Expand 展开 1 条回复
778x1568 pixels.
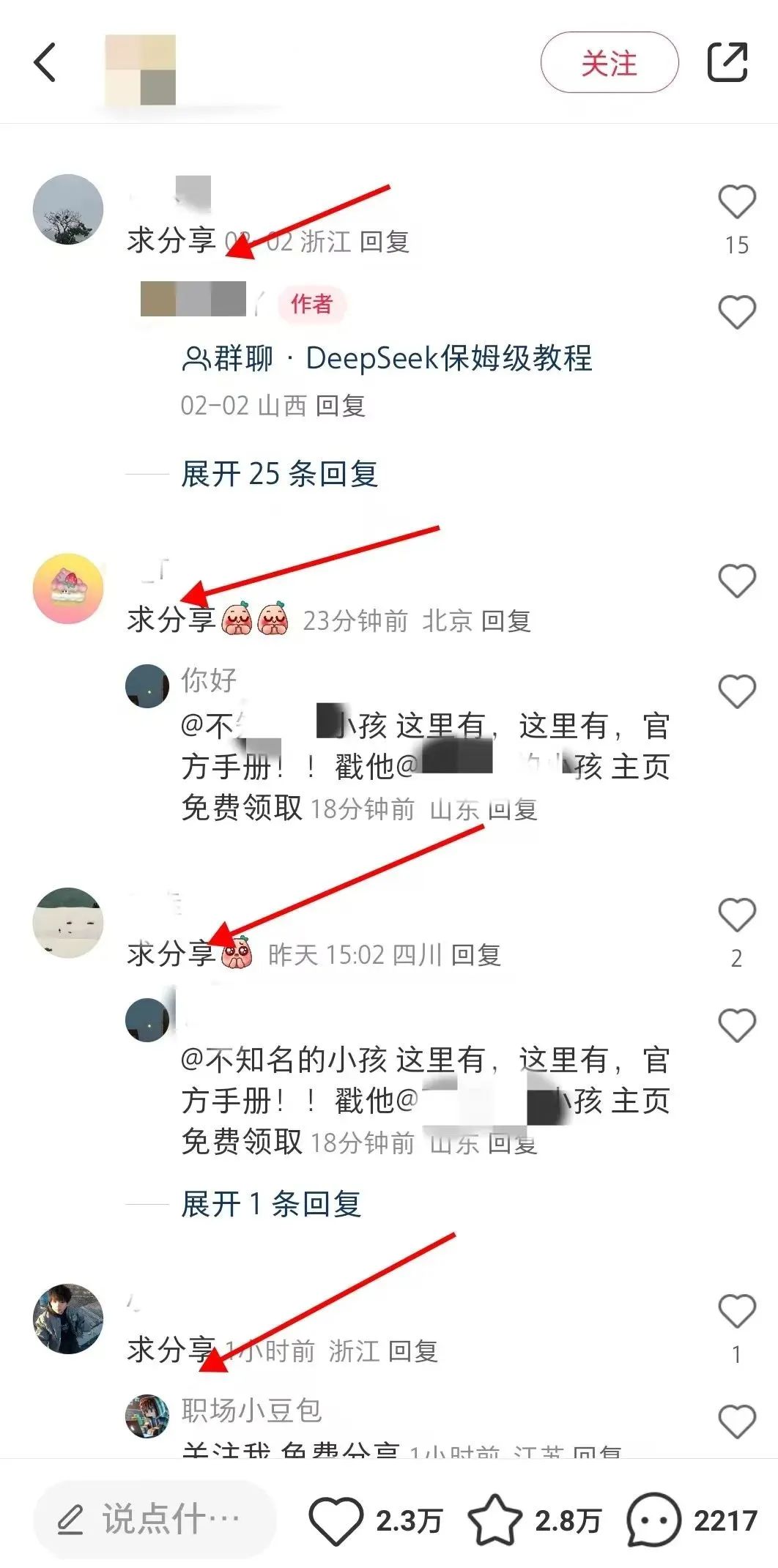[271, 1204]
